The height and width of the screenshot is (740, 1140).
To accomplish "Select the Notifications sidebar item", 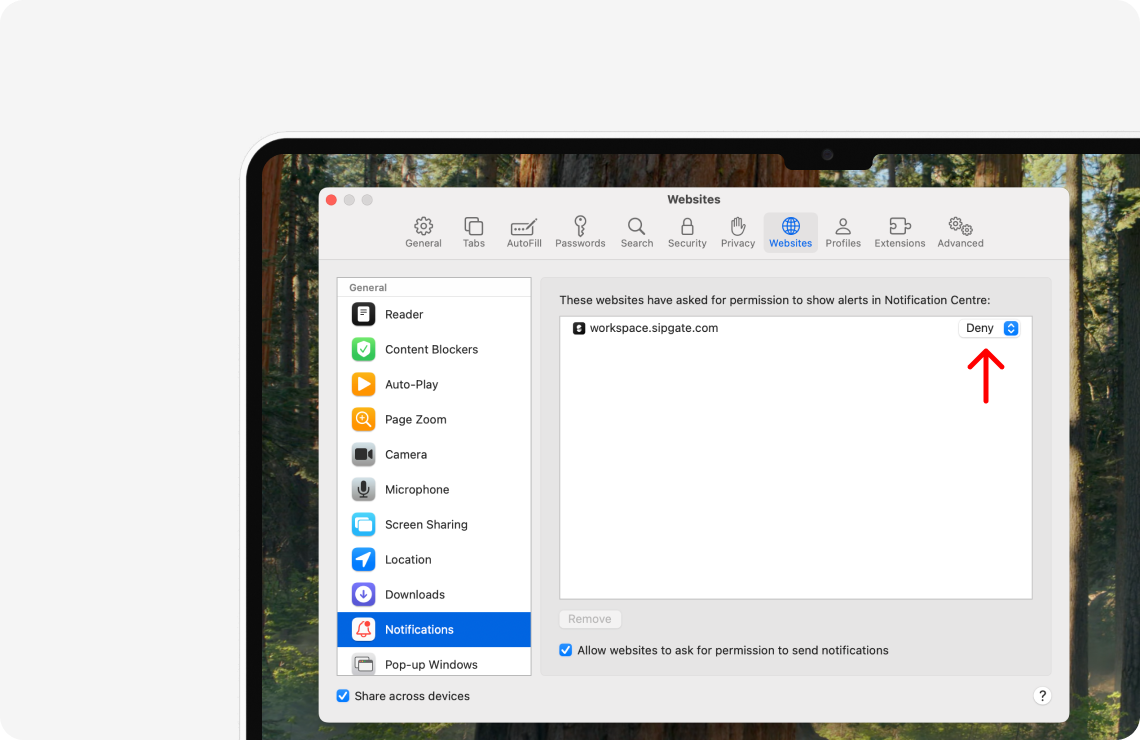I will point(434,630).
